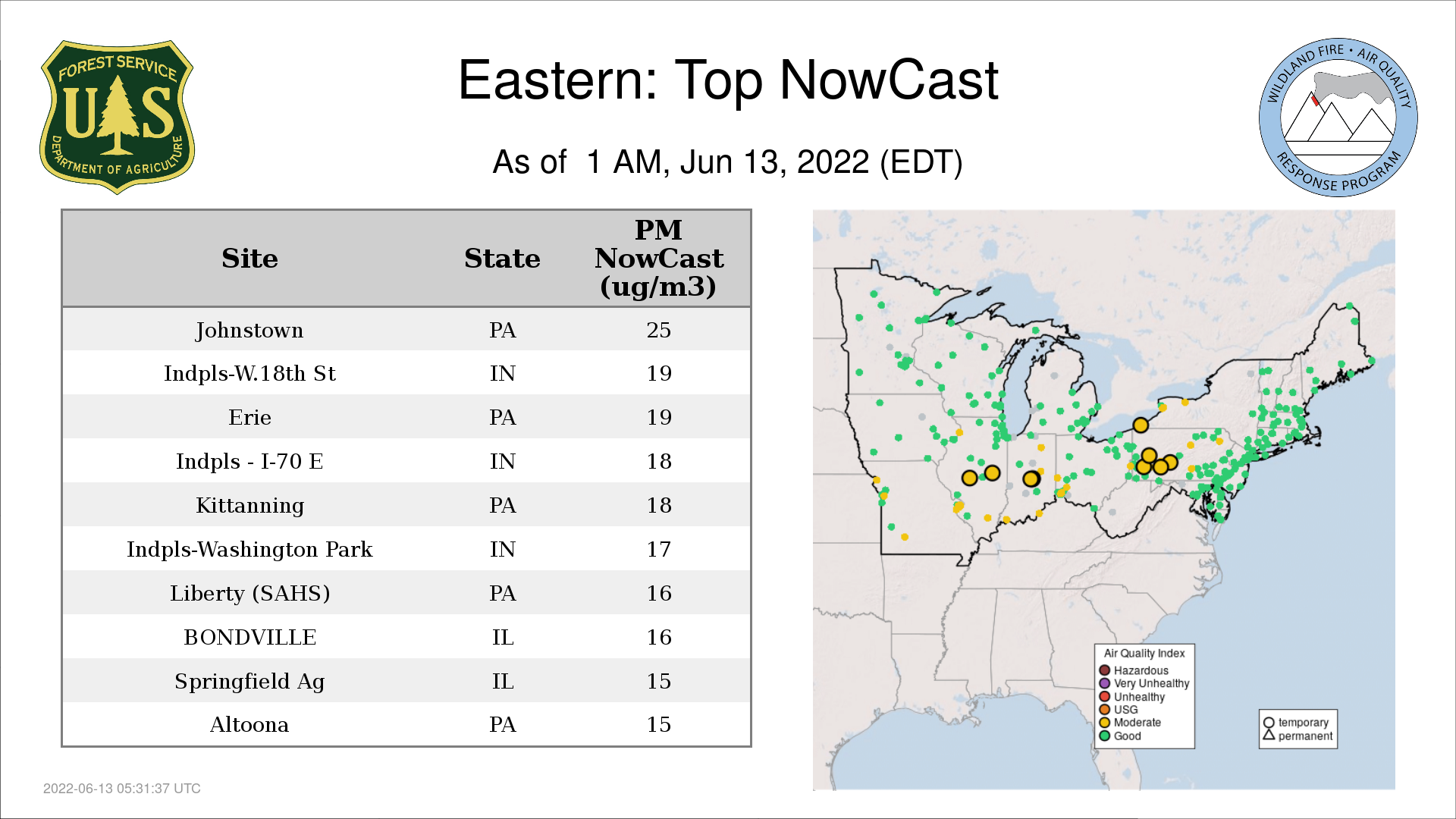Select the Johnstown row in table
This screenshot has width=1456, height=819.
[249, 330]
